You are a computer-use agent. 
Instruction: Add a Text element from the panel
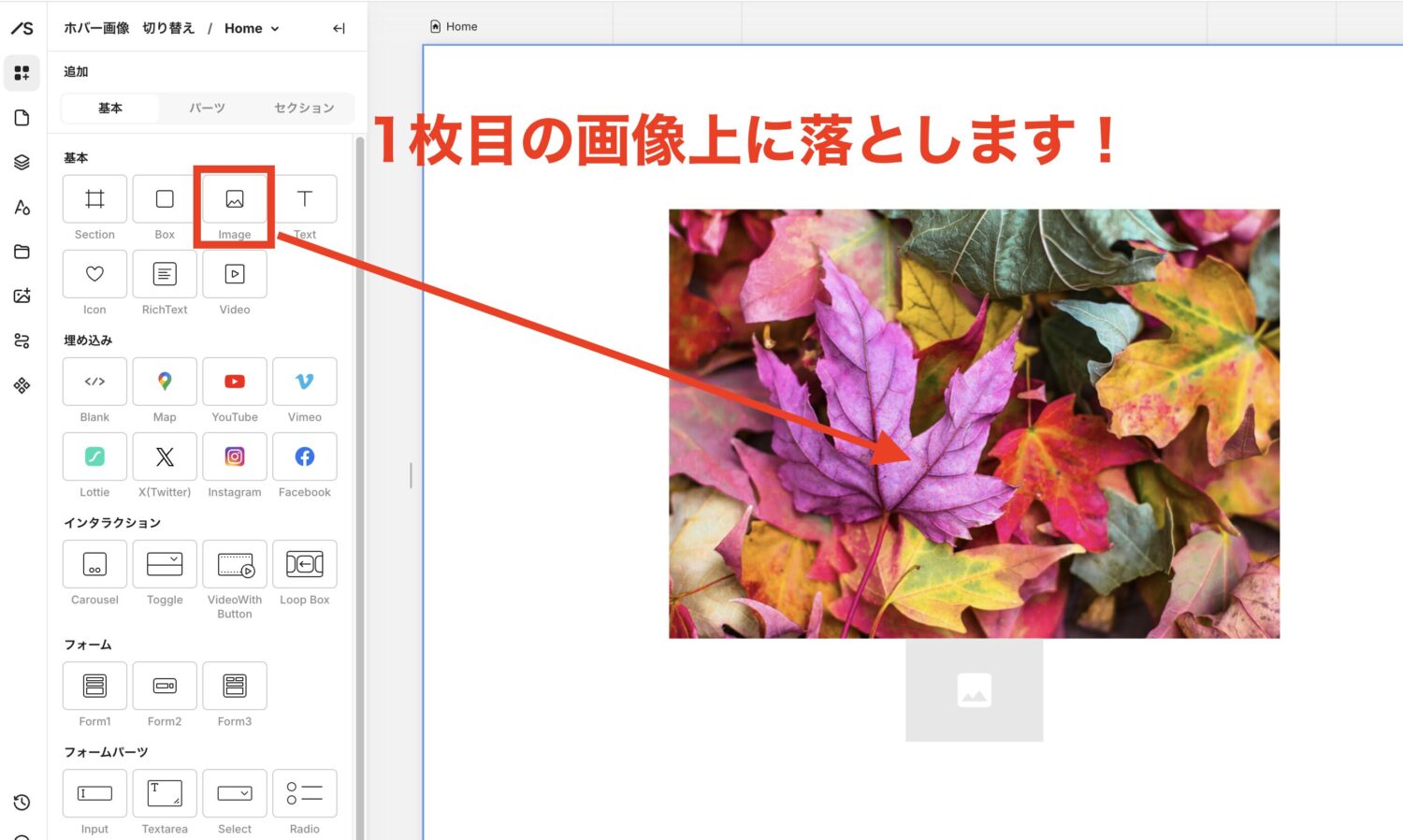click(305, 199)
